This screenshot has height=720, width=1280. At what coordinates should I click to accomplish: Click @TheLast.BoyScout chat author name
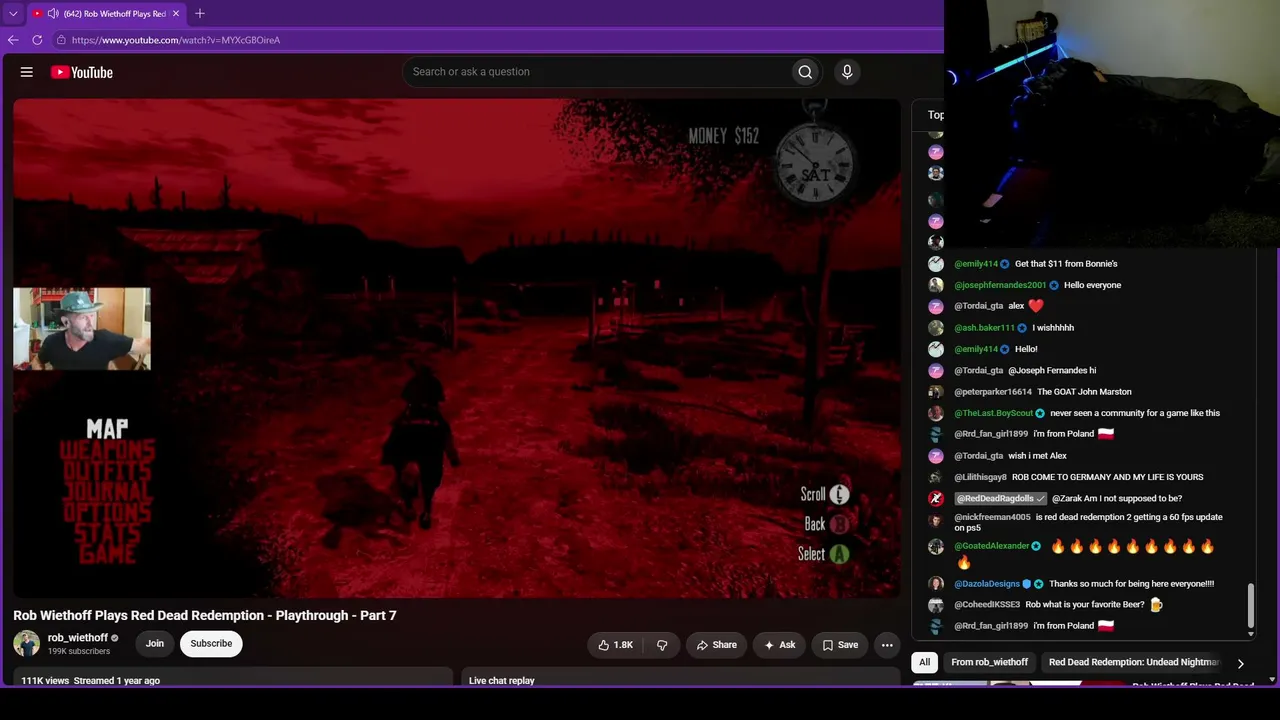[993, 413]
